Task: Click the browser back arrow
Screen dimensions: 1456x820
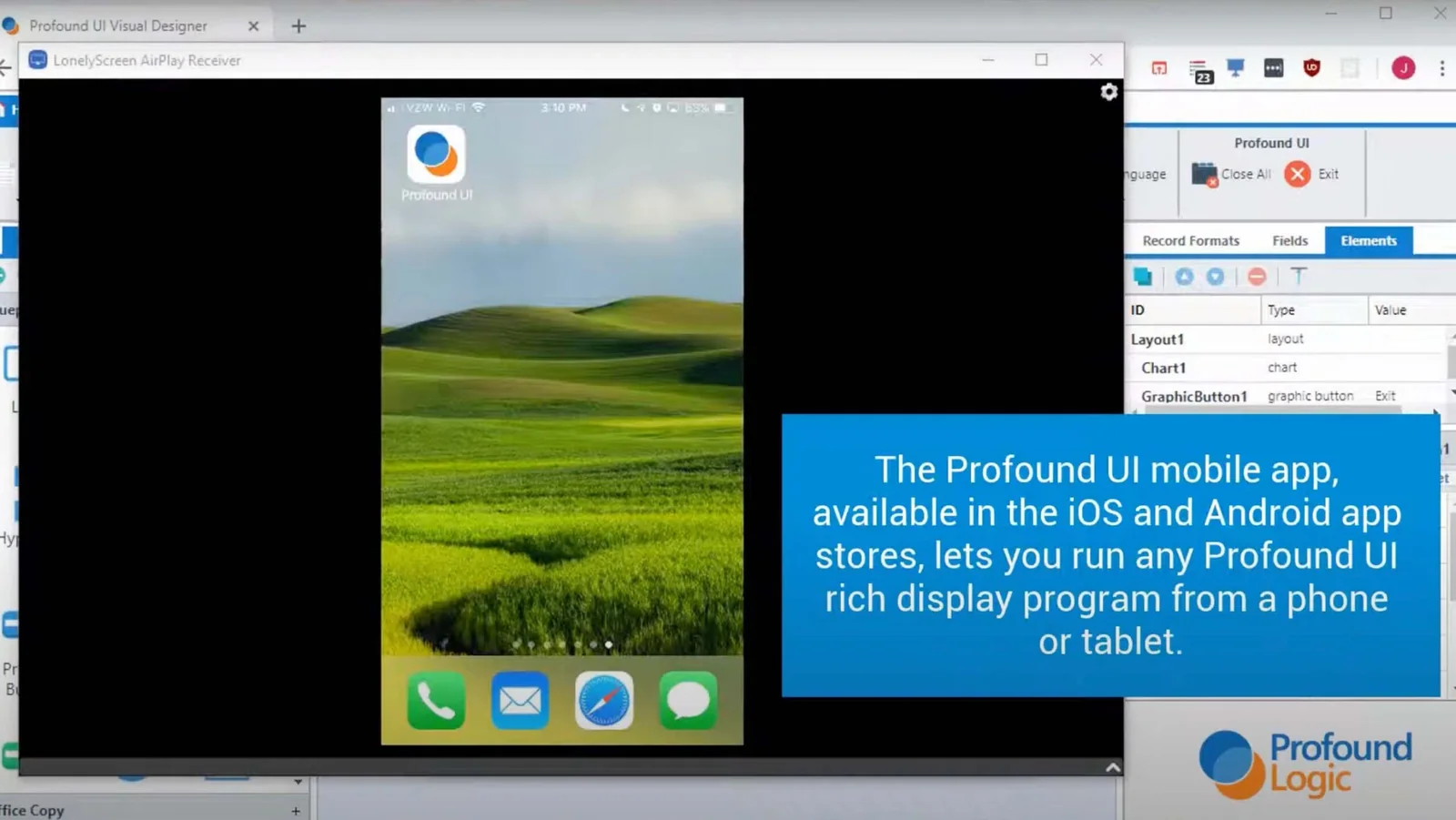Action: (x=5, y=67)
